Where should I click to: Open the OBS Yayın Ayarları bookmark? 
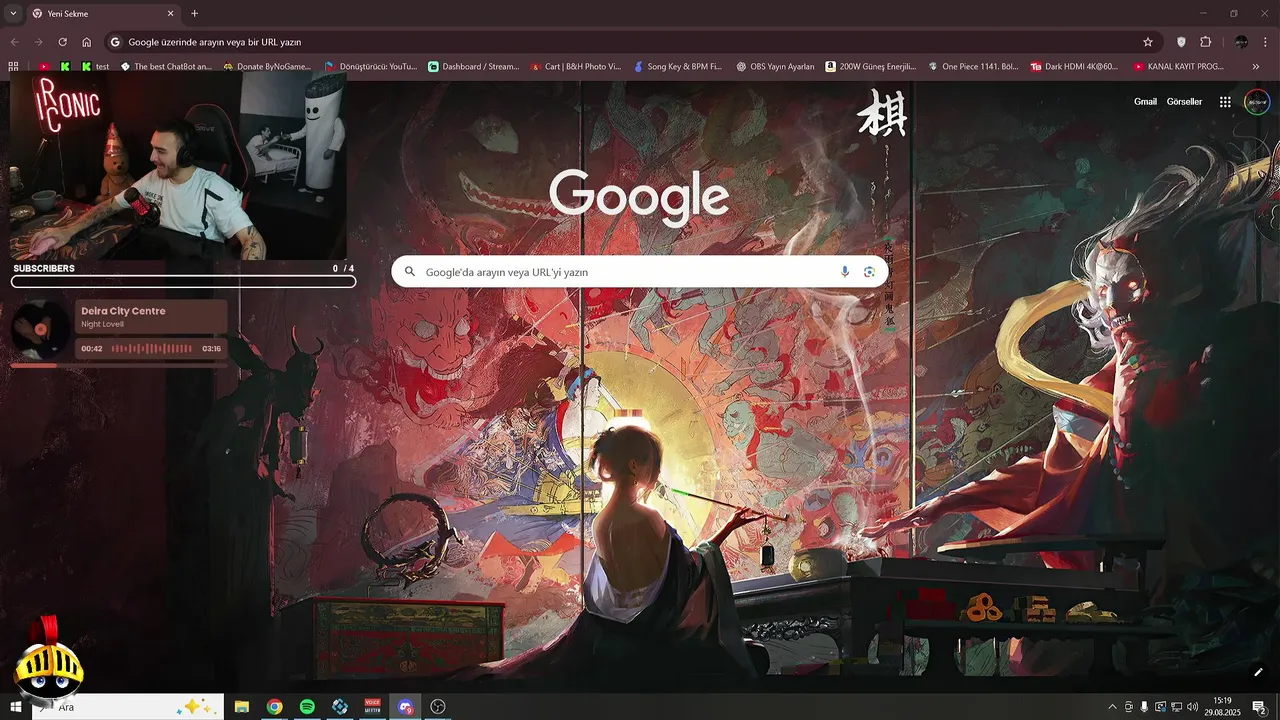pyautogui.click(x=775, y=66)
